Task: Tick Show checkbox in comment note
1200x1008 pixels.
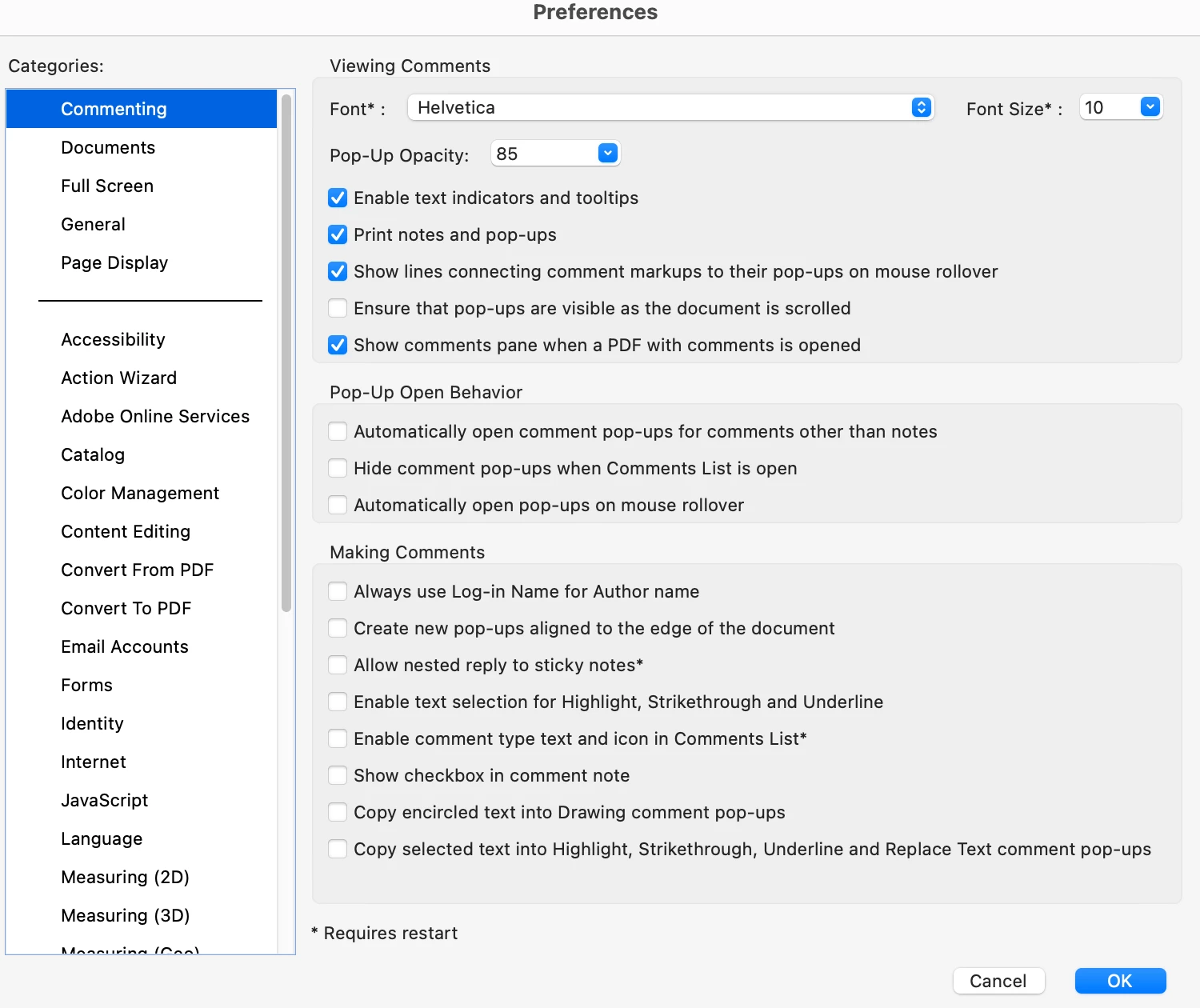Action: pyautogui.click(x=338, y=775)
